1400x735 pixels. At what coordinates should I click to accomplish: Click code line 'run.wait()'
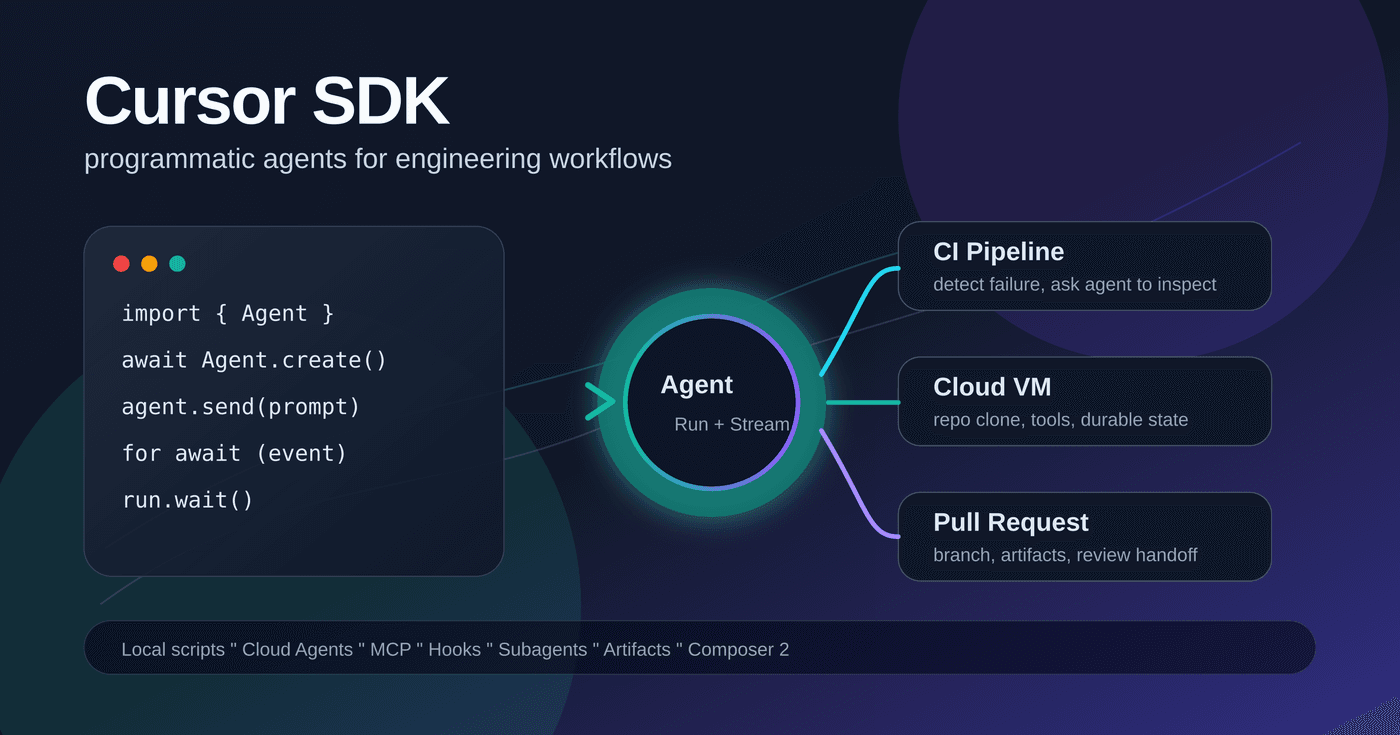(188, 500)
